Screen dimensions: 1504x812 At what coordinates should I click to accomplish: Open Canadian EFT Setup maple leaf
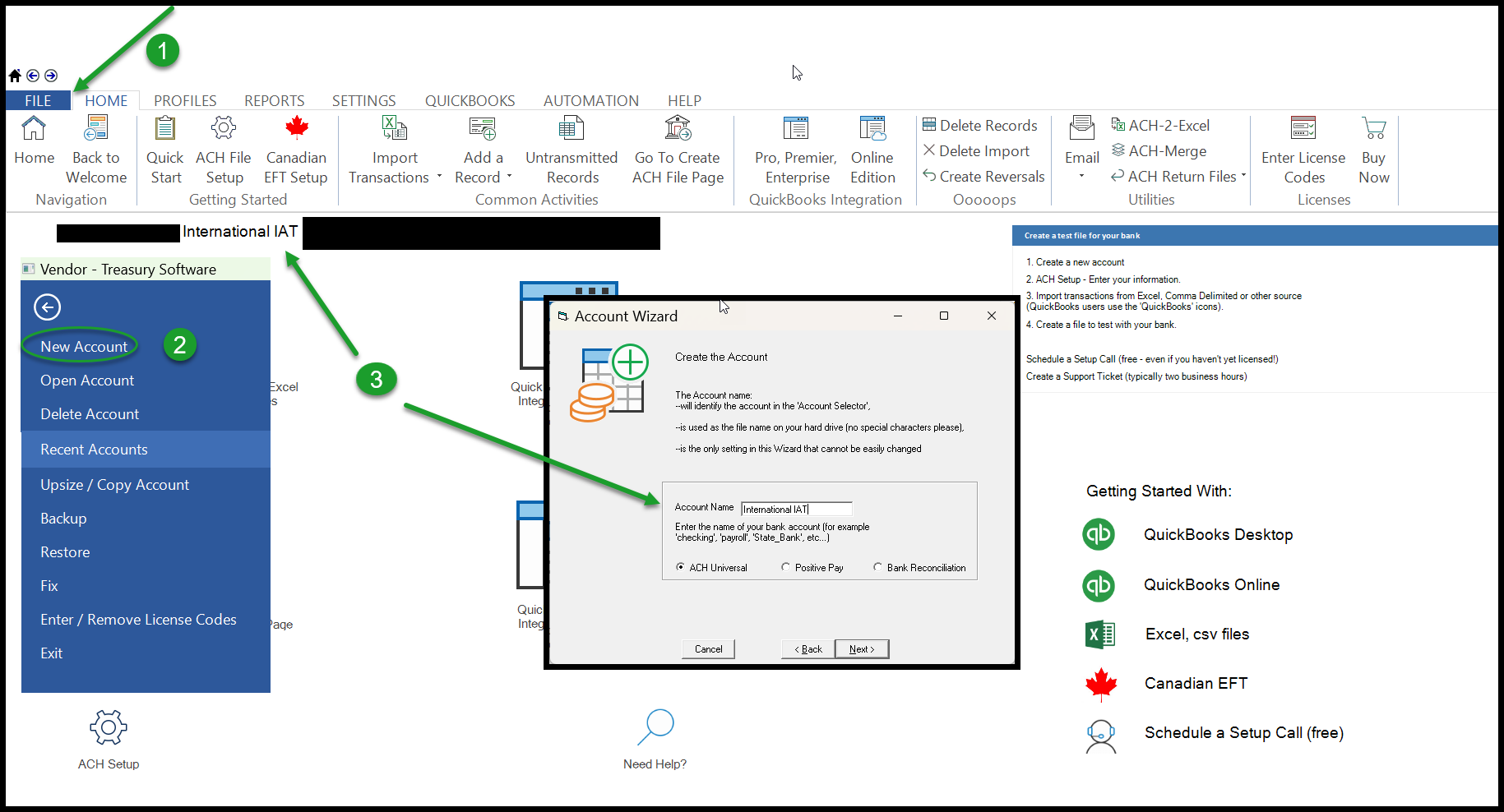[296, 129]
